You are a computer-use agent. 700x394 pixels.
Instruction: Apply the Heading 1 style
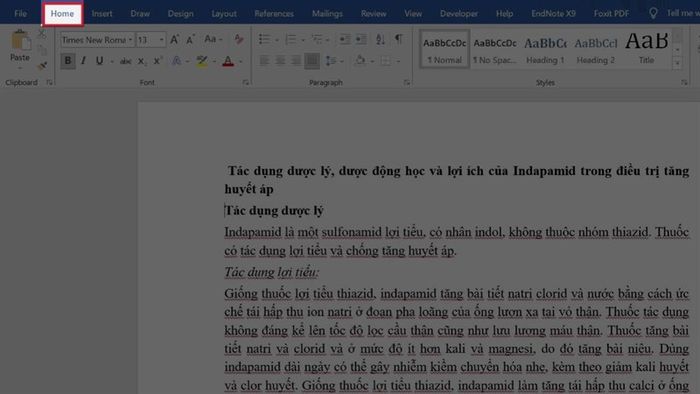click(x=545, y=49)
